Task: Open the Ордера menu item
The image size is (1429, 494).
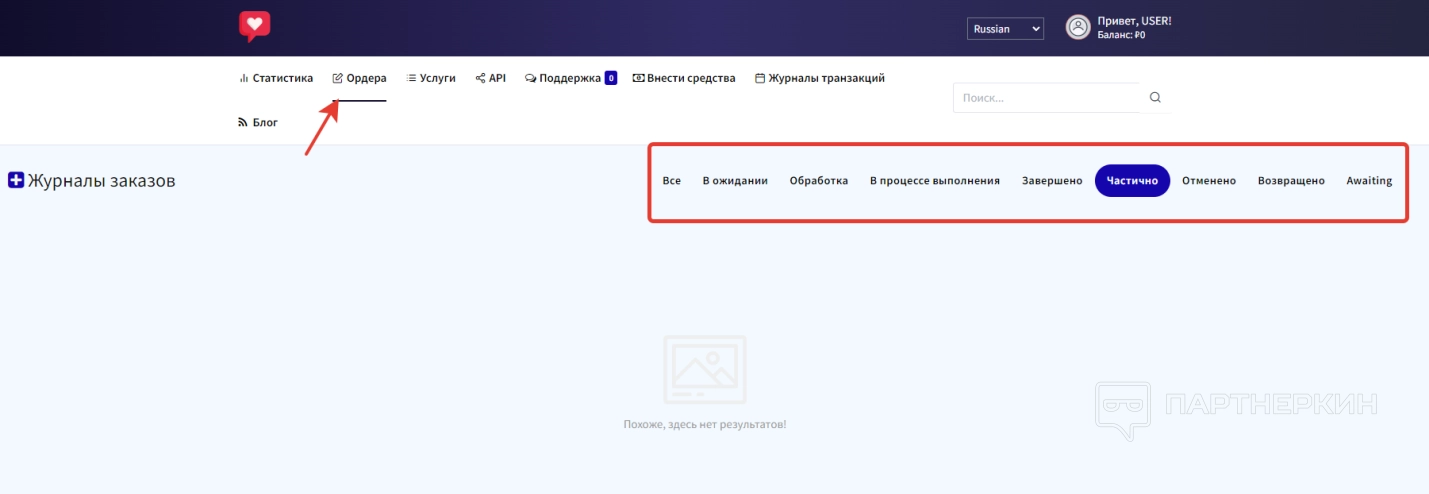Action: click(359, 78)
